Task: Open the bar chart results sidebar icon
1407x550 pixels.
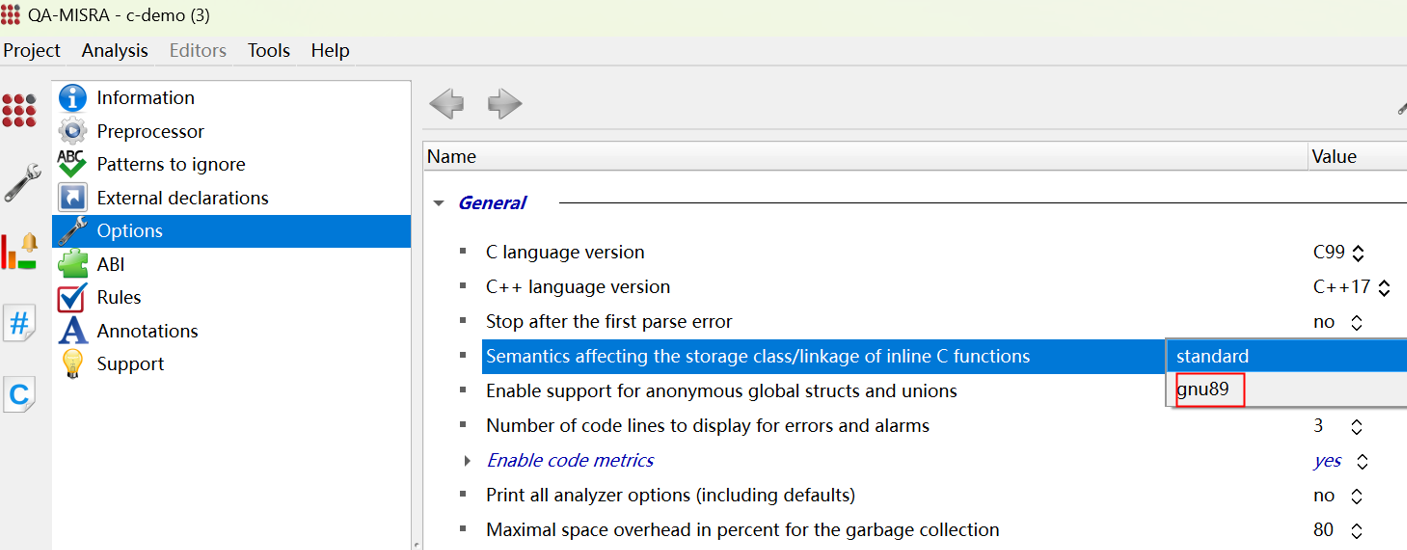Action: (19, 252)
